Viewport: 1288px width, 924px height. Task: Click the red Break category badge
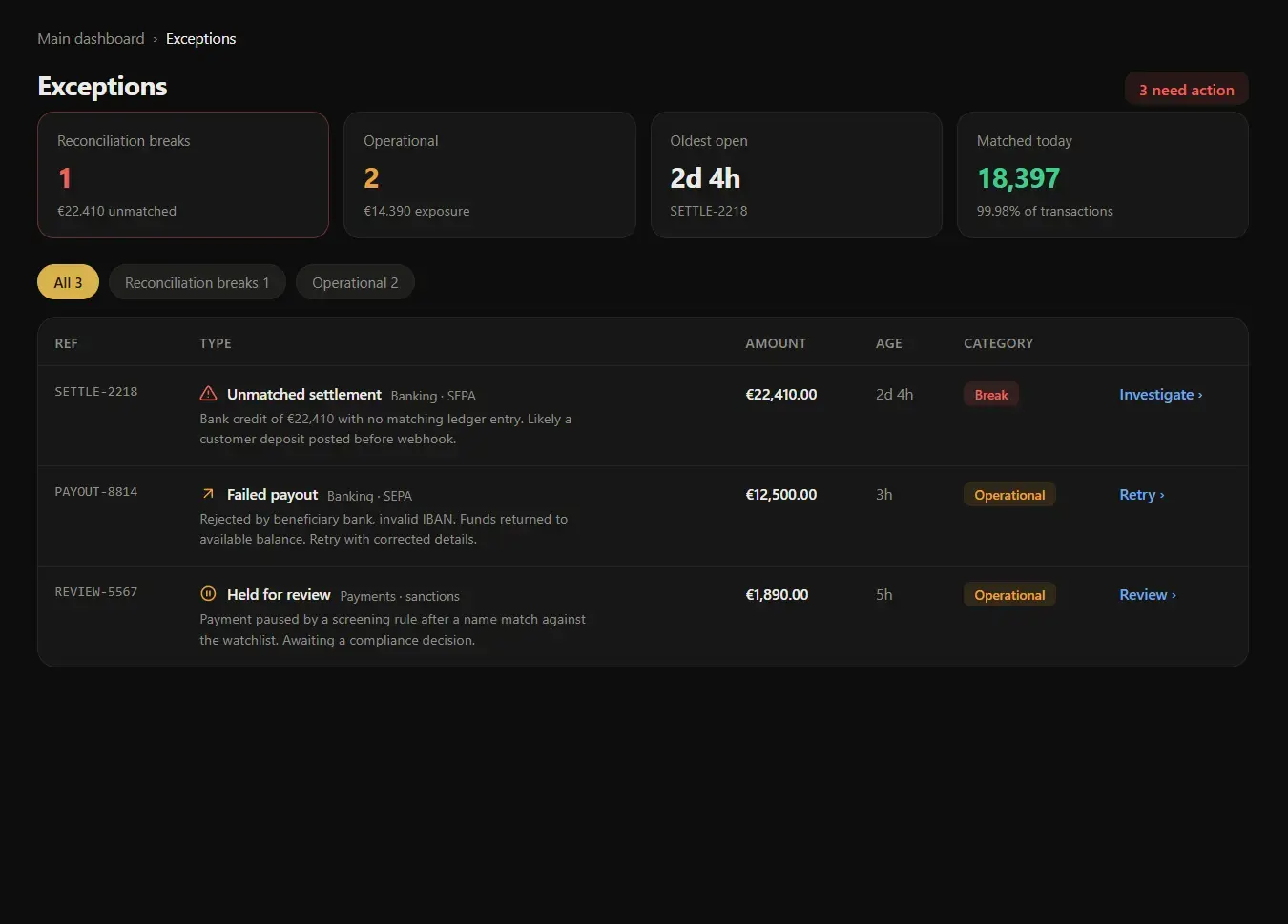pyautogui.click(x=991, y=395)
